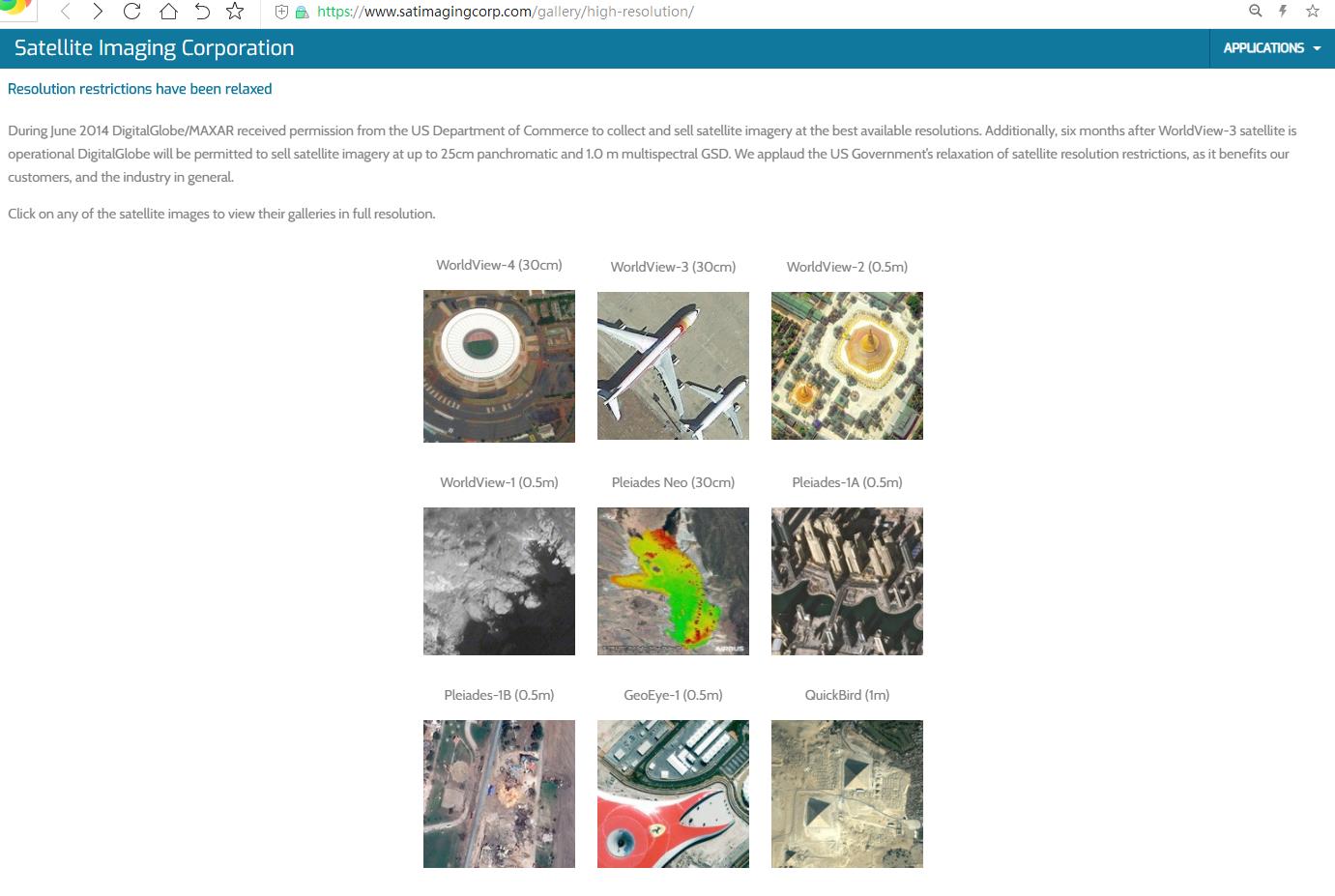Image resolution: width=1335 pixels, height=896 pixels.
Task: Bookmark this page with the toolbar star
Action: point(235,12)
